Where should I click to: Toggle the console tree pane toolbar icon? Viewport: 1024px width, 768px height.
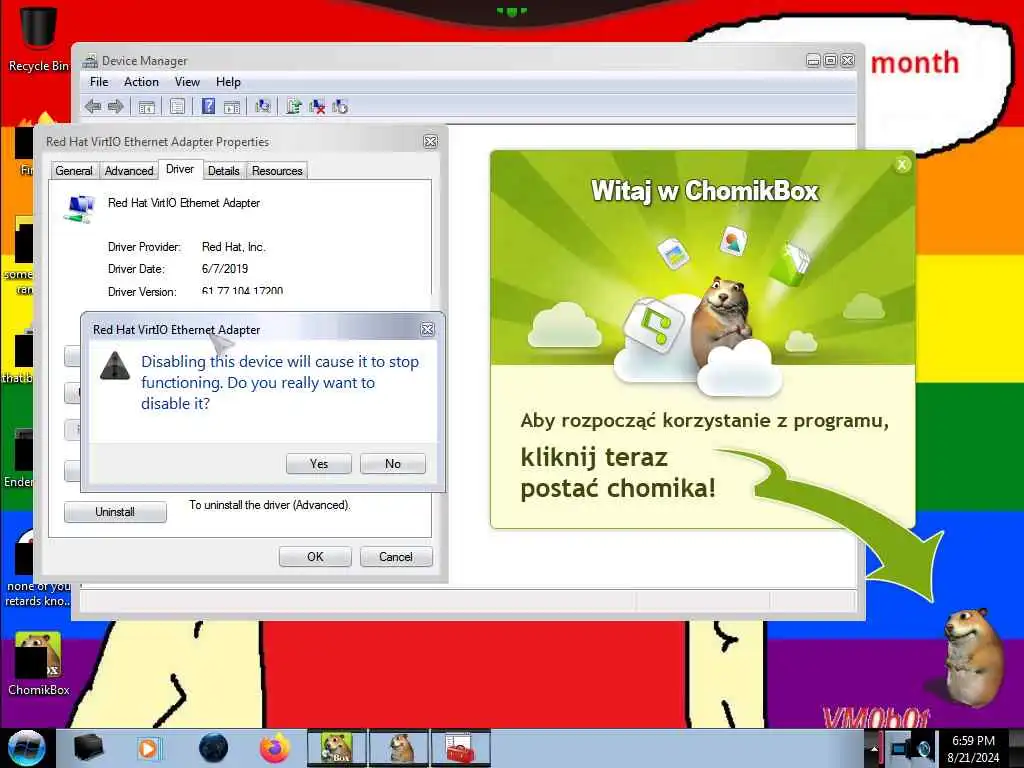pyautogui.click(x=146, y=106)
